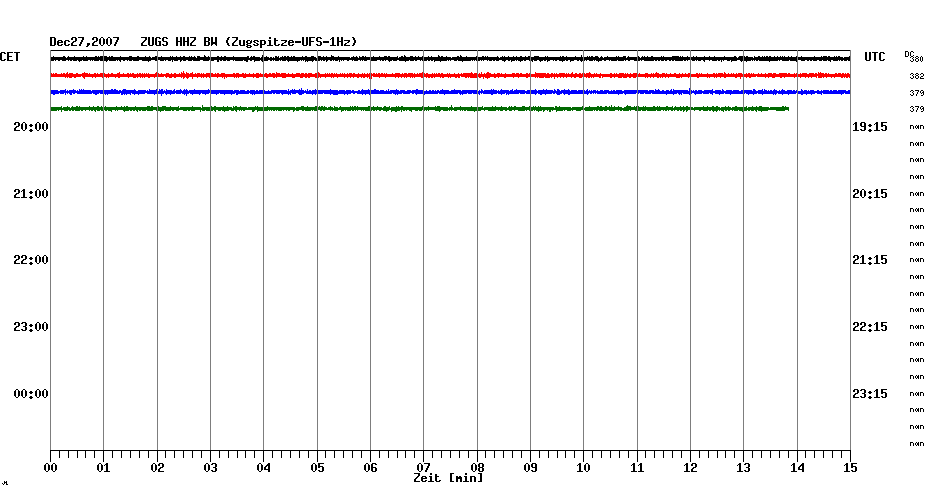Pick minute label 01 on the time axis

tap(103, 468)
